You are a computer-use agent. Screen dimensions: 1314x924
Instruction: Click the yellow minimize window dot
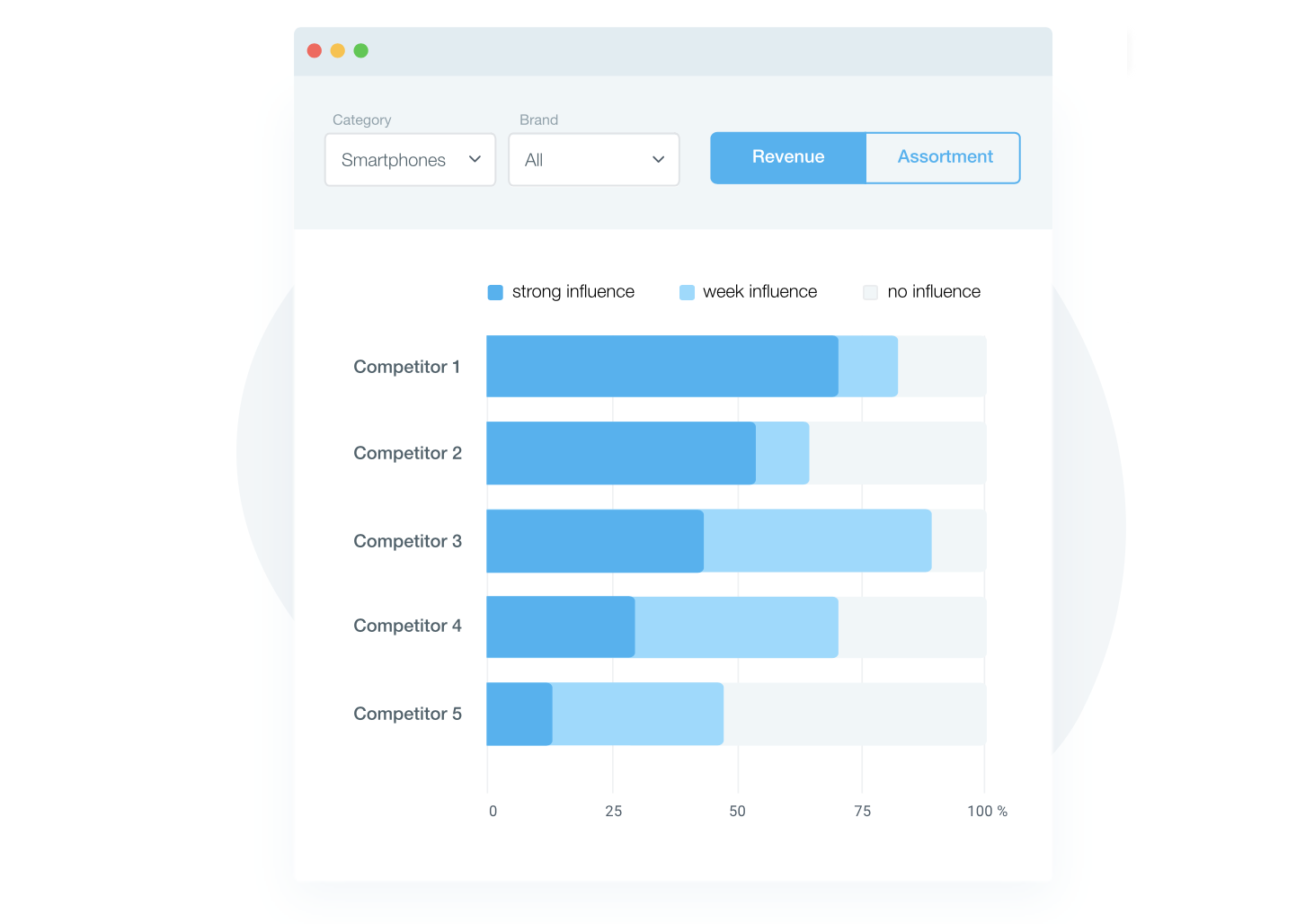click(338, 51)
